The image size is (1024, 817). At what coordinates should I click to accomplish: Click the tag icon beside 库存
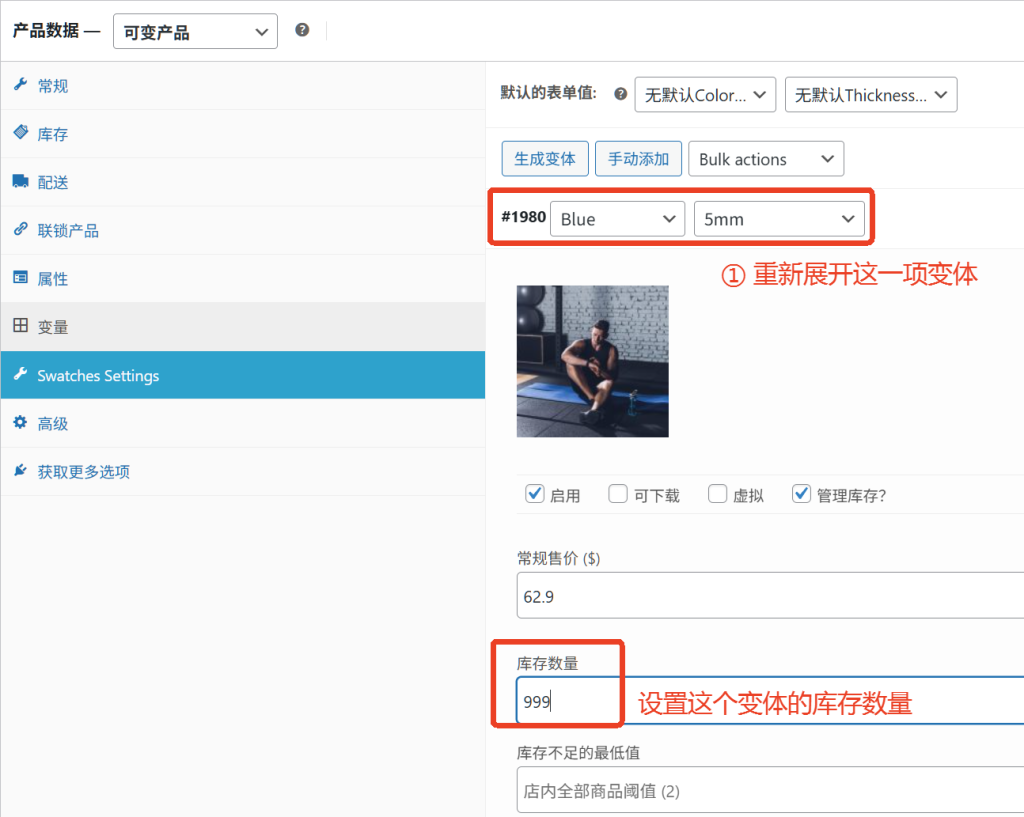[20, 134]
